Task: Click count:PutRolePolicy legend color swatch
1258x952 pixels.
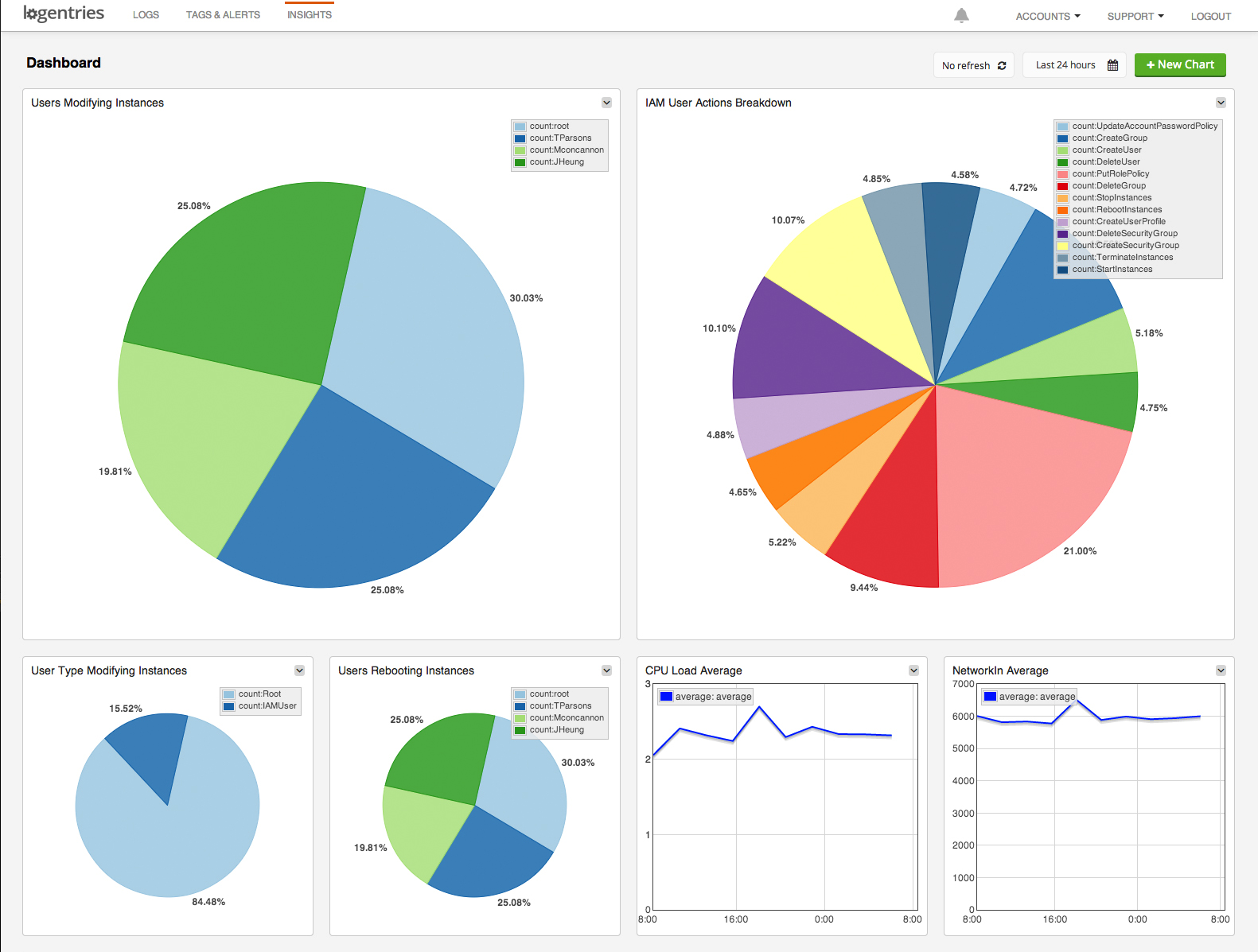Action: tap(1062, 174)
